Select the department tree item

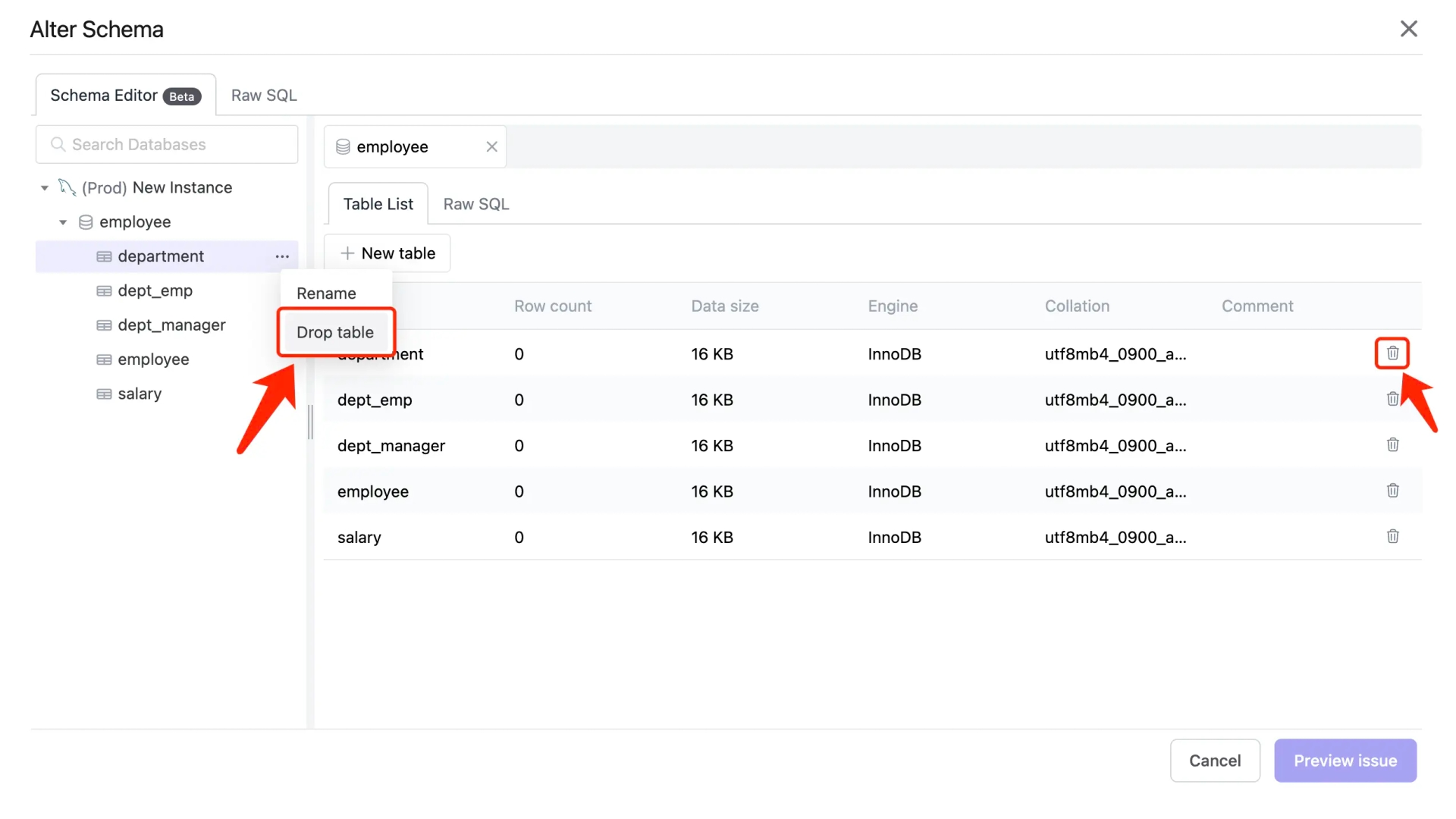[161, 256]
